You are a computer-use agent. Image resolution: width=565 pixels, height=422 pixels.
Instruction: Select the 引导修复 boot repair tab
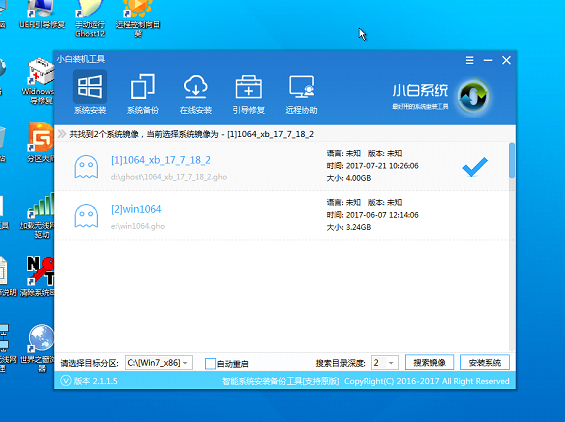(249, 93)
